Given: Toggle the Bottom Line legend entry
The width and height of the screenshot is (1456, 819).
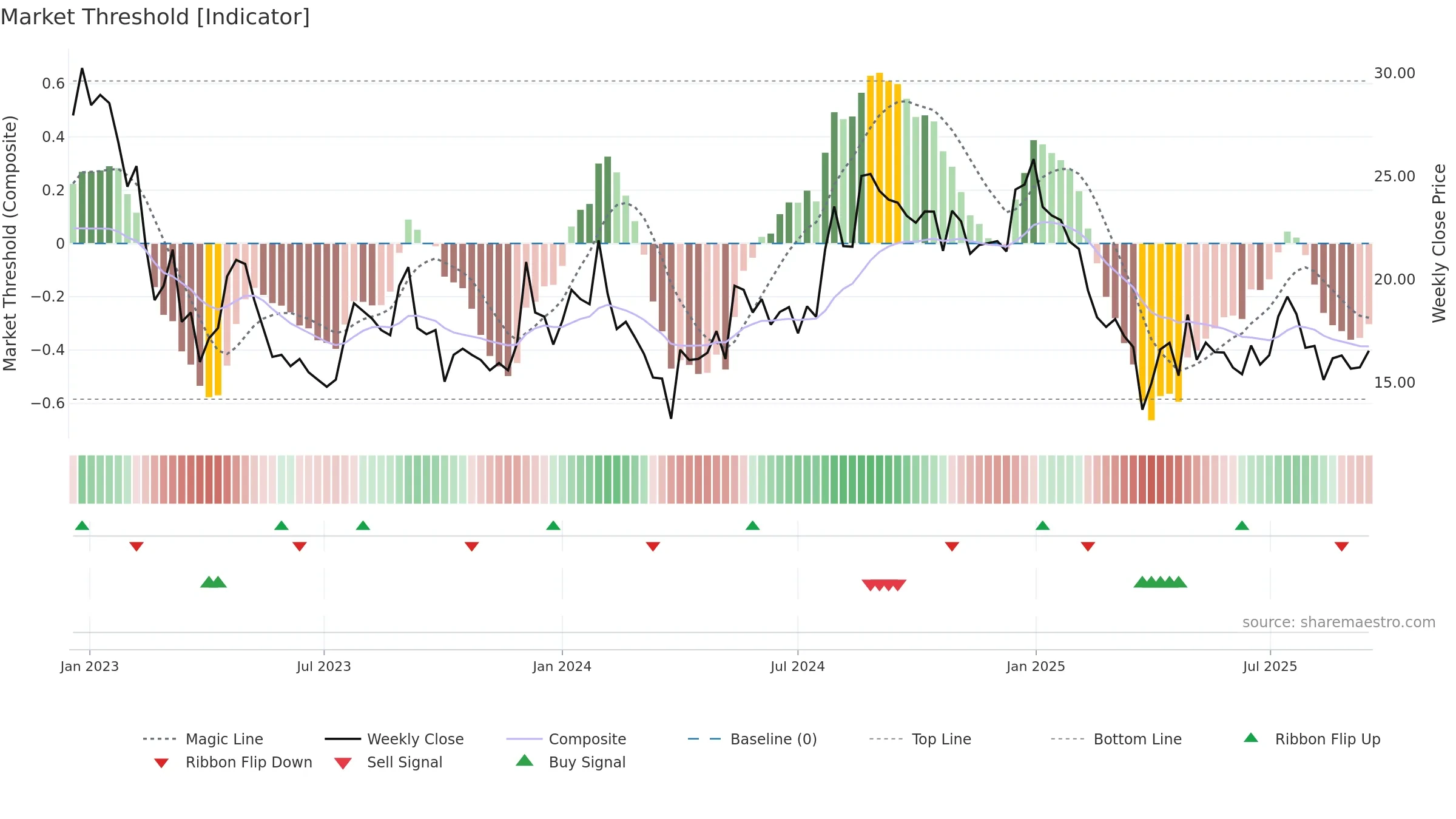Looking at the screenshot, I should click(x=1116, y=739).
